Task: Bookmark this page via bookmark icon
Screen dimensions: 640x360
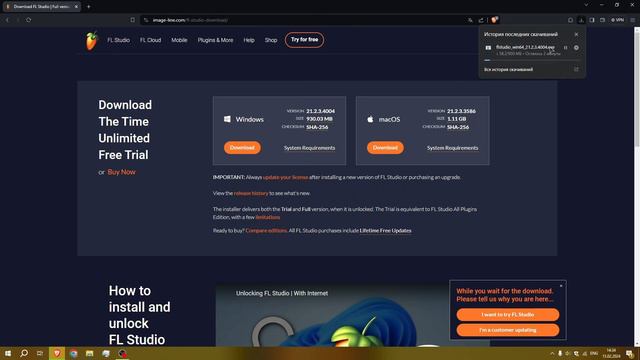Action: (x=133, y=20)
